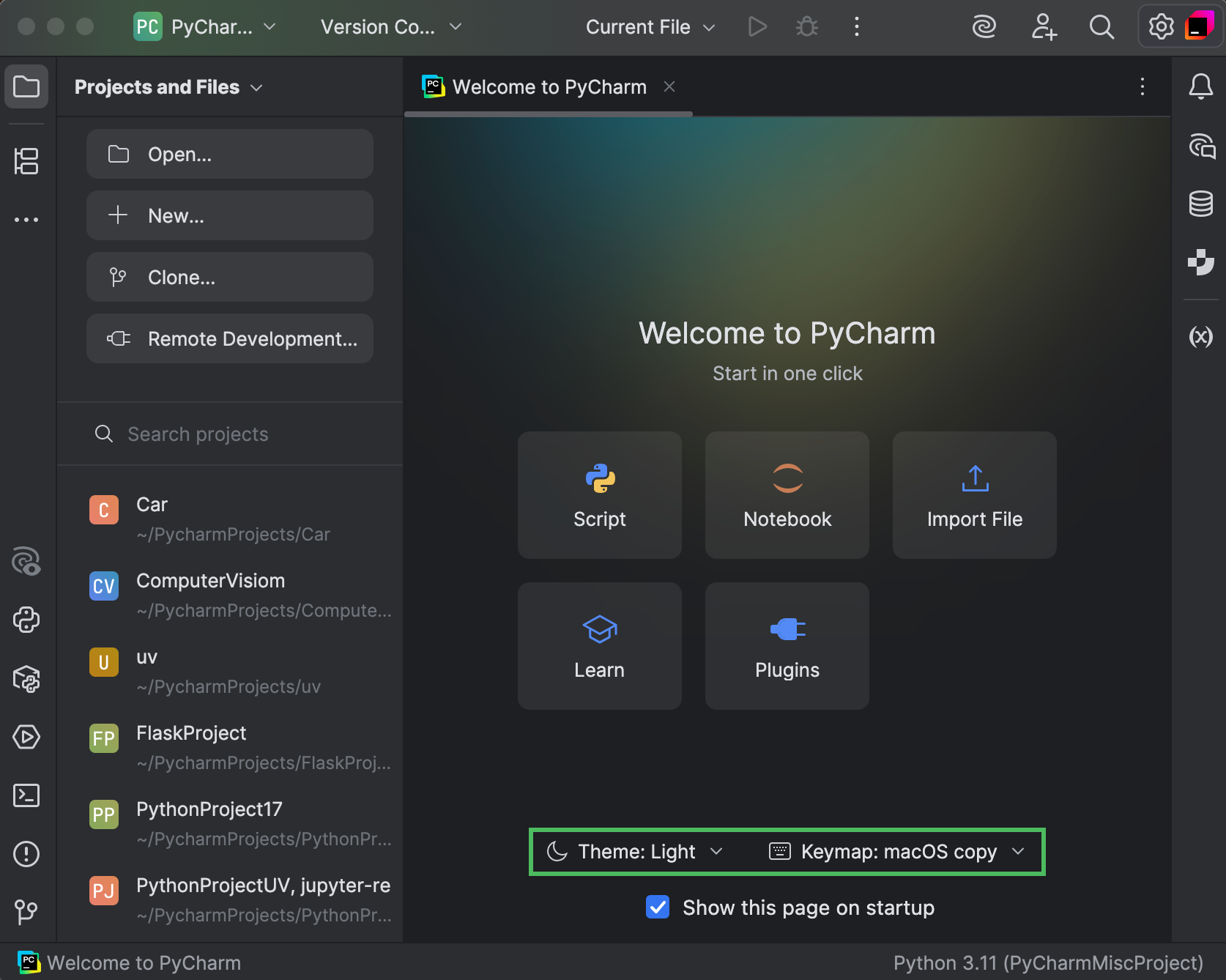The height and width of the screenshot is (980, 1226).
Task: Open the Project tool window icon
Action: point(26,86)
